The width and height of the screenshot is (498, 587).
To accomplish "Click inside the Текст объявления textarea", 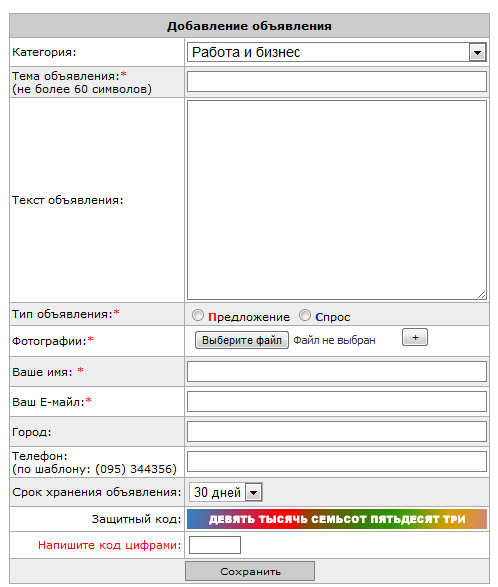I will (337, 200).
